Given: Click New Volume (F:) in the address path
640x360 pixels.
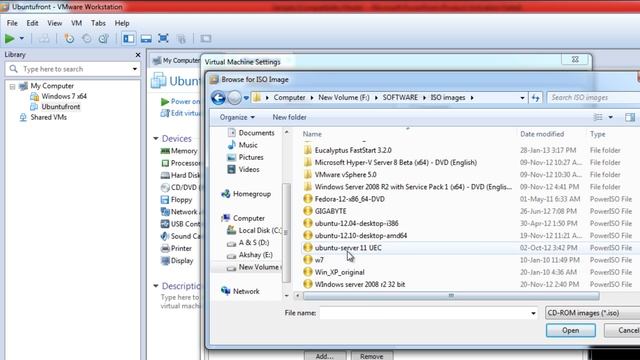Looking at the screenshot, I should [x=344, y=98].
